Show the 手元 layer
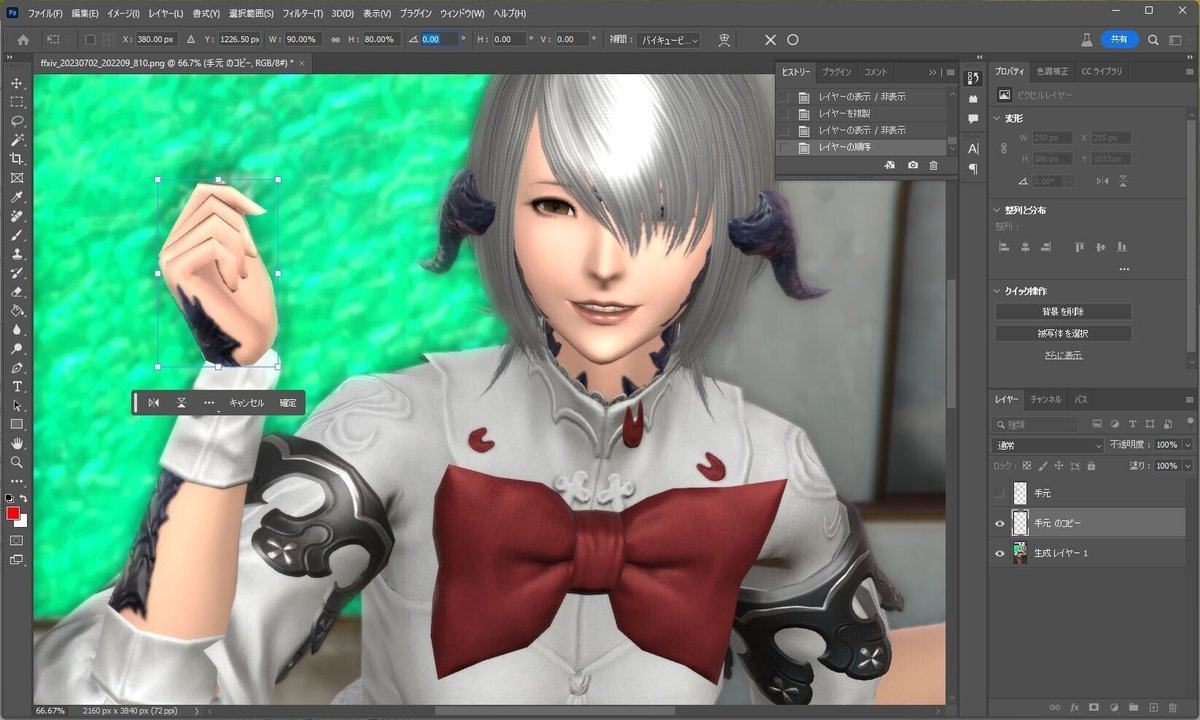This screenshot has width=1200, height=720. pos(1000,493)
